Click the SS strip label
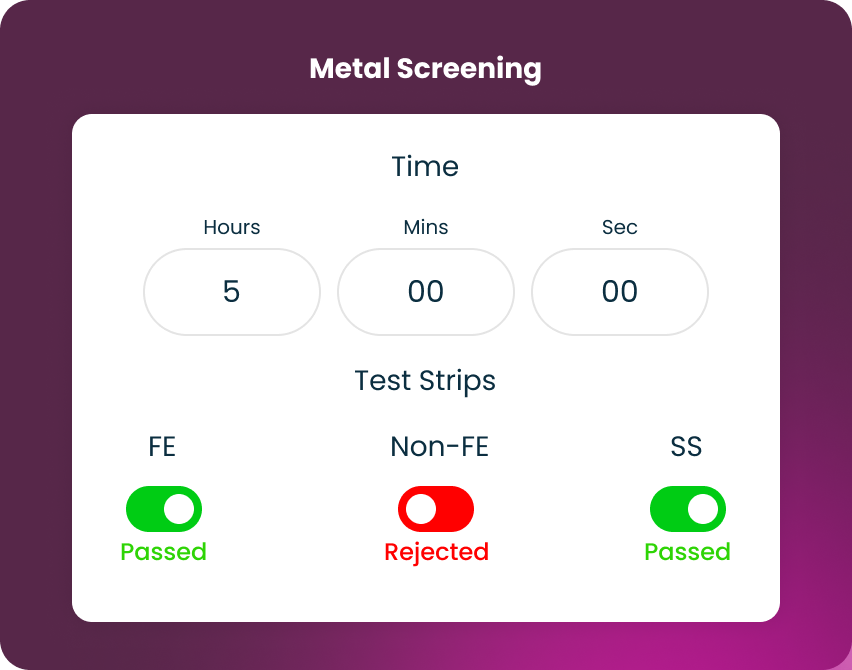Screen dimensions: 852x670 click(x=687, y=446)
